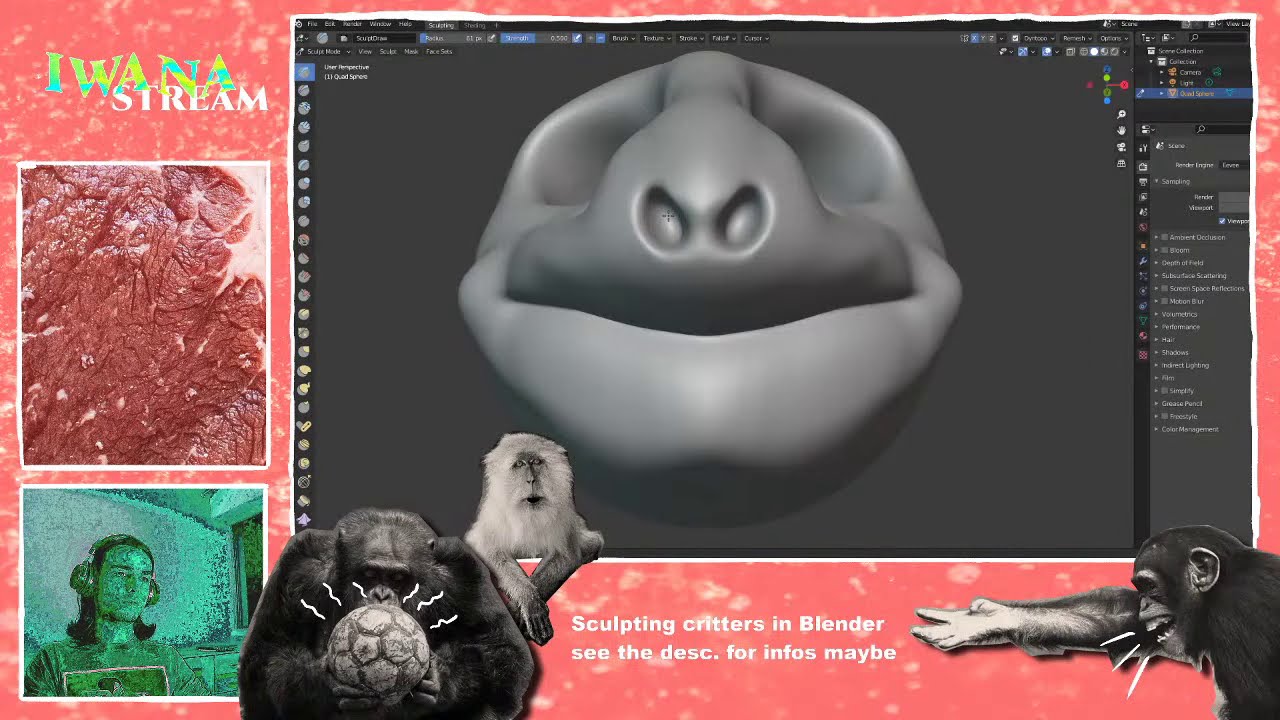Pick the Clay Strips brush tool

pos(304,127)
